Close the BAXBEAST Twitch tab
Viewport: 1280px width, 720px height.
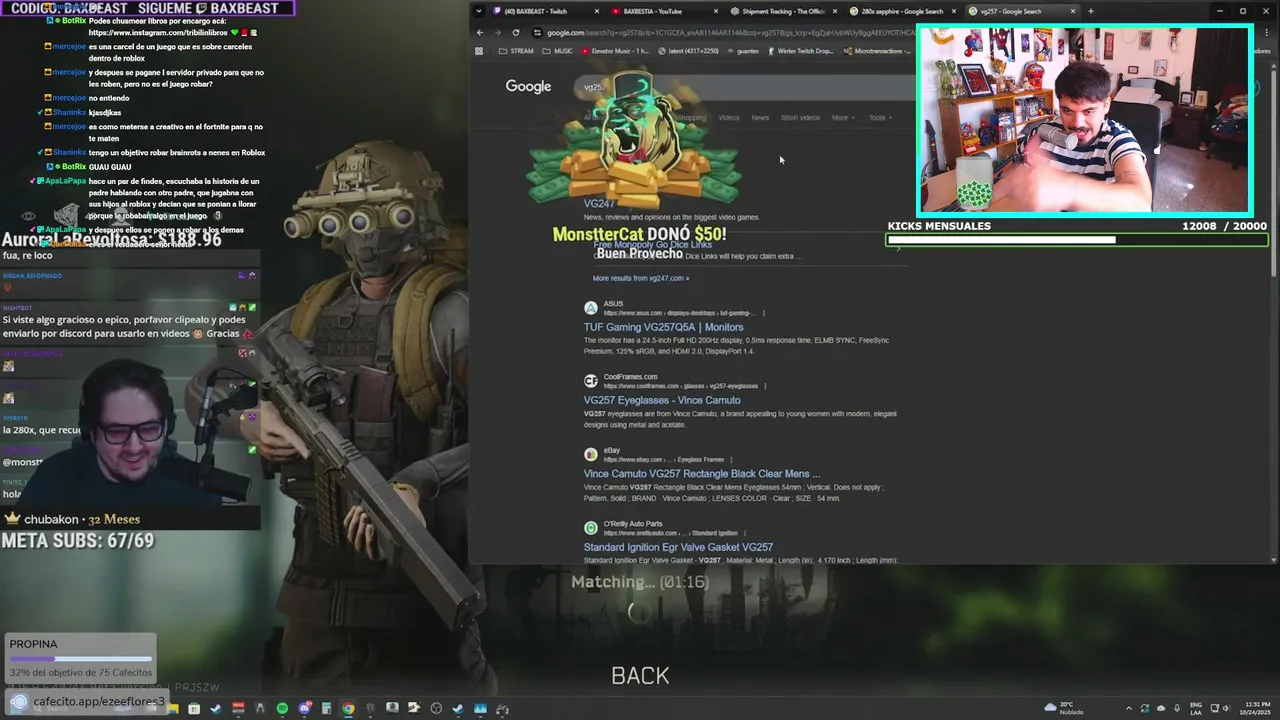[x=597, y=11]
